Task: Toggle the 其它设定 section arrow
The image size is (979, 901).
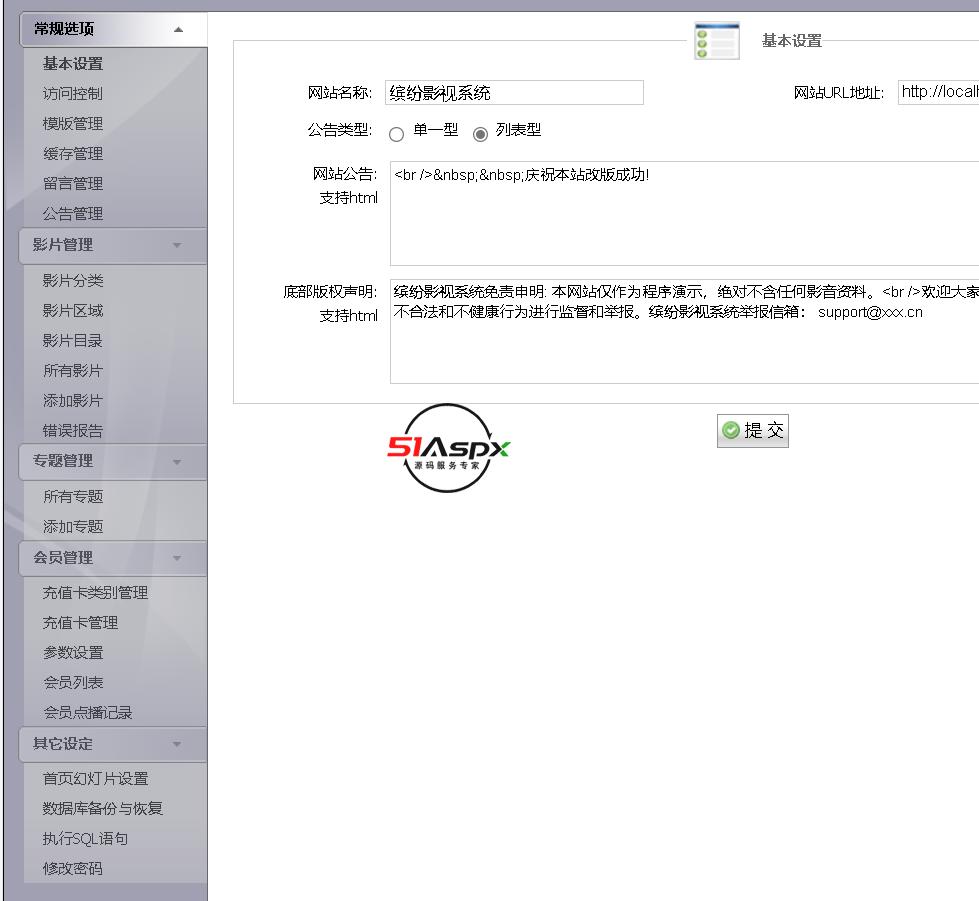Action: coord(177,744)
